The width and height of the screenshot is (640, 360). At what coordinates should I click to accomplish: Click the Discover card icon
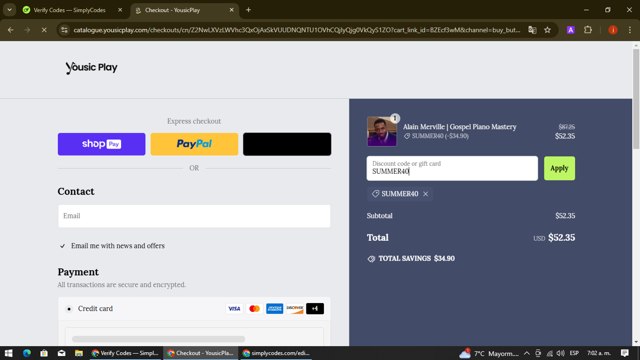pyautogui.click(x=295, y=309)
